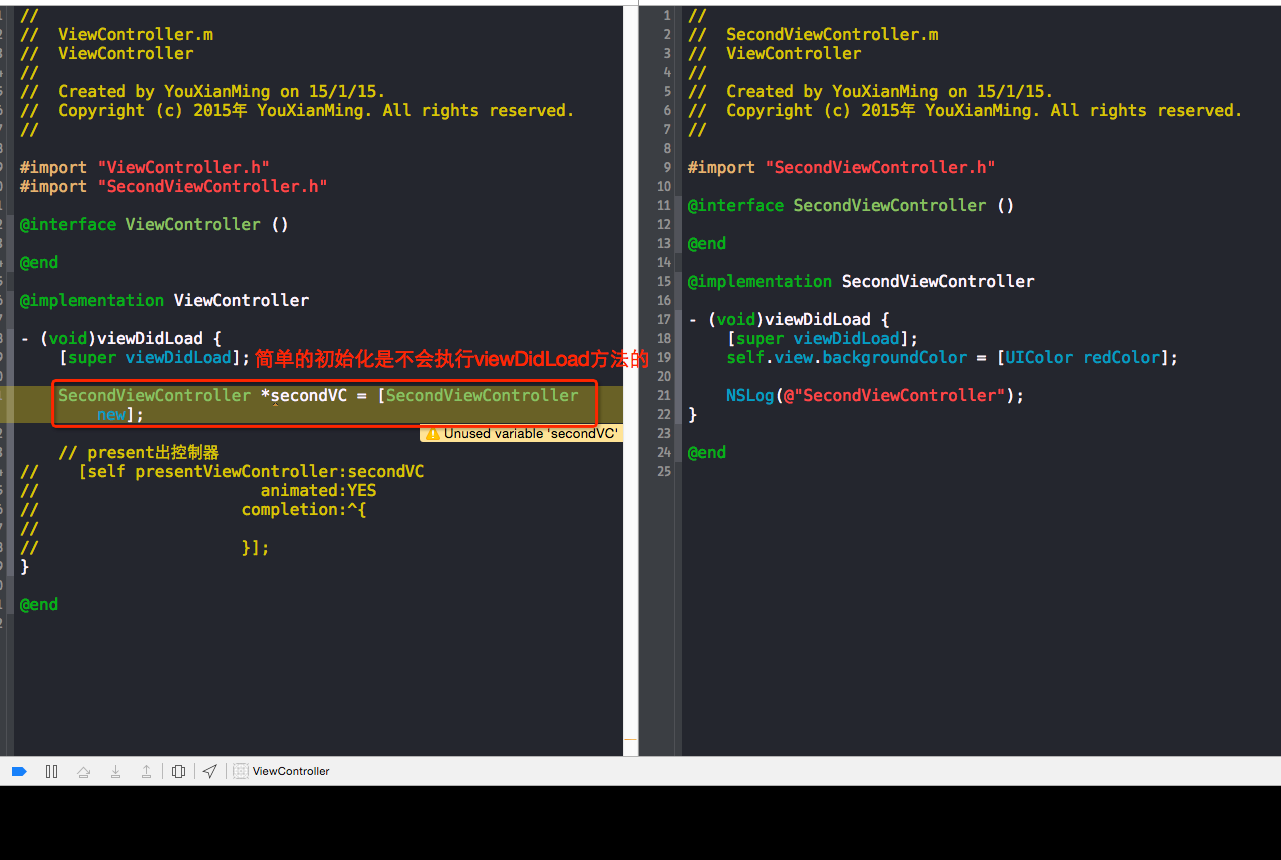Image resolution: width=1281 pixels, height=860 pixels.
Task: Click "// ViewController.m" header comment
Action: [x=116, y=34]
